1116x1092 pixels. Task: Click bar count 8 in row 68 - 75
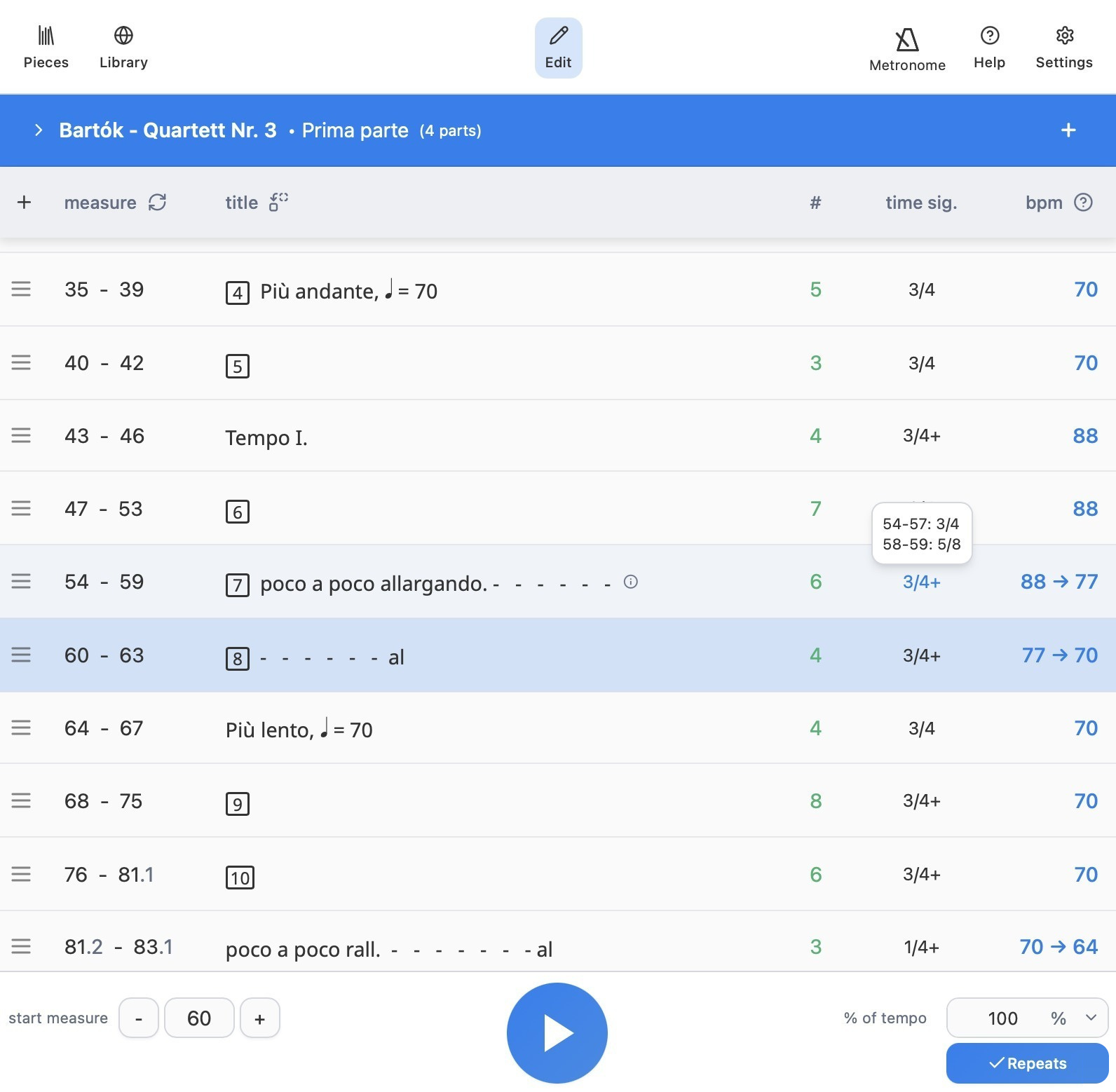816,801
